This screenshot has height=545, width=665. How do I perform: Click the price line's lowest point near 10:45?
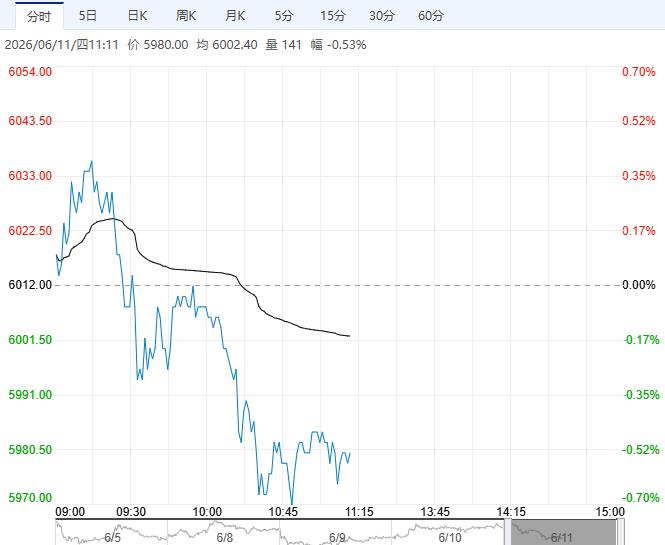[292, 503]
